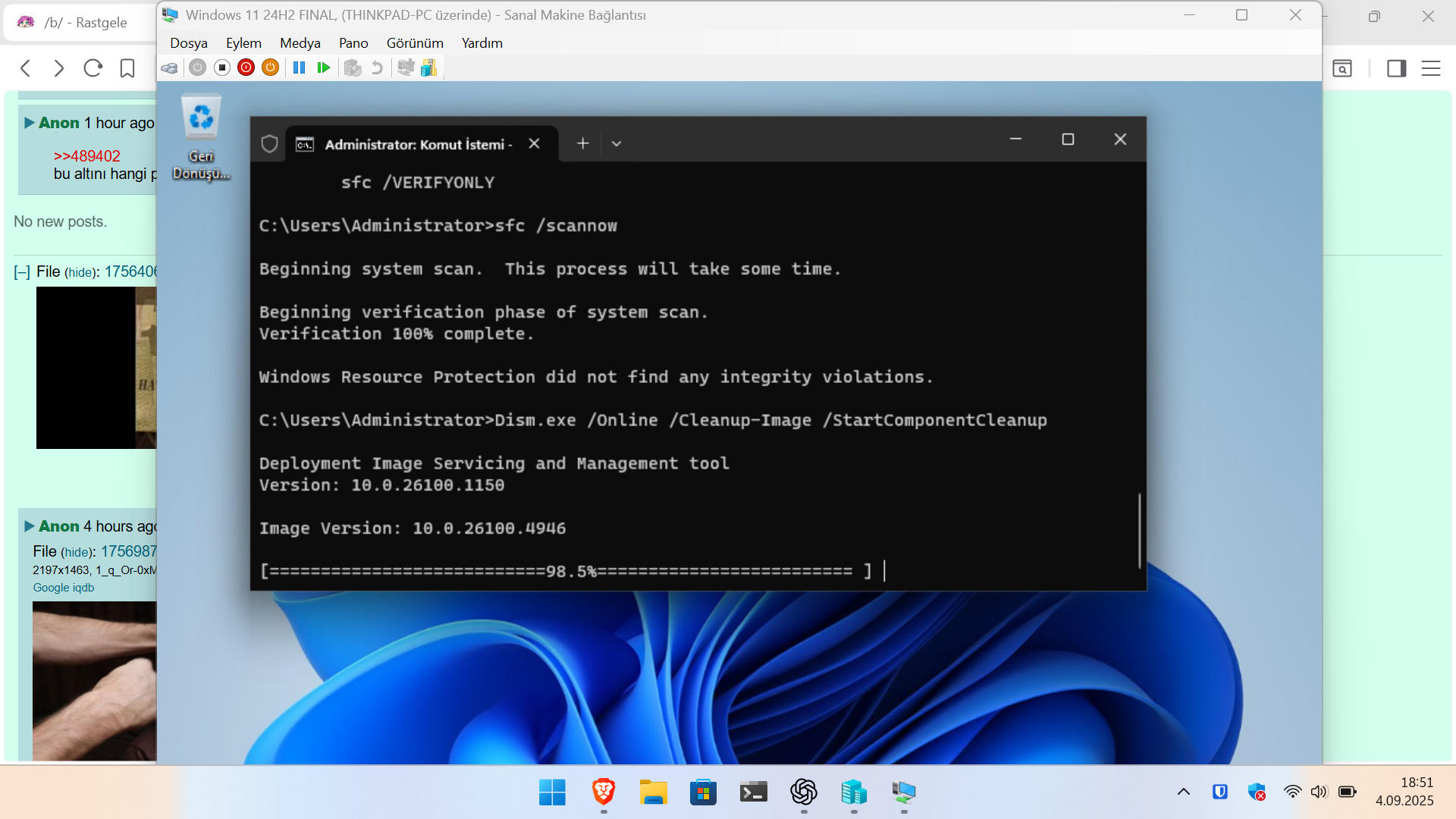Screen dimensions: 1456x819
Task: Toggle the browser sidebar panel icon
Action: click(1397, 68)
